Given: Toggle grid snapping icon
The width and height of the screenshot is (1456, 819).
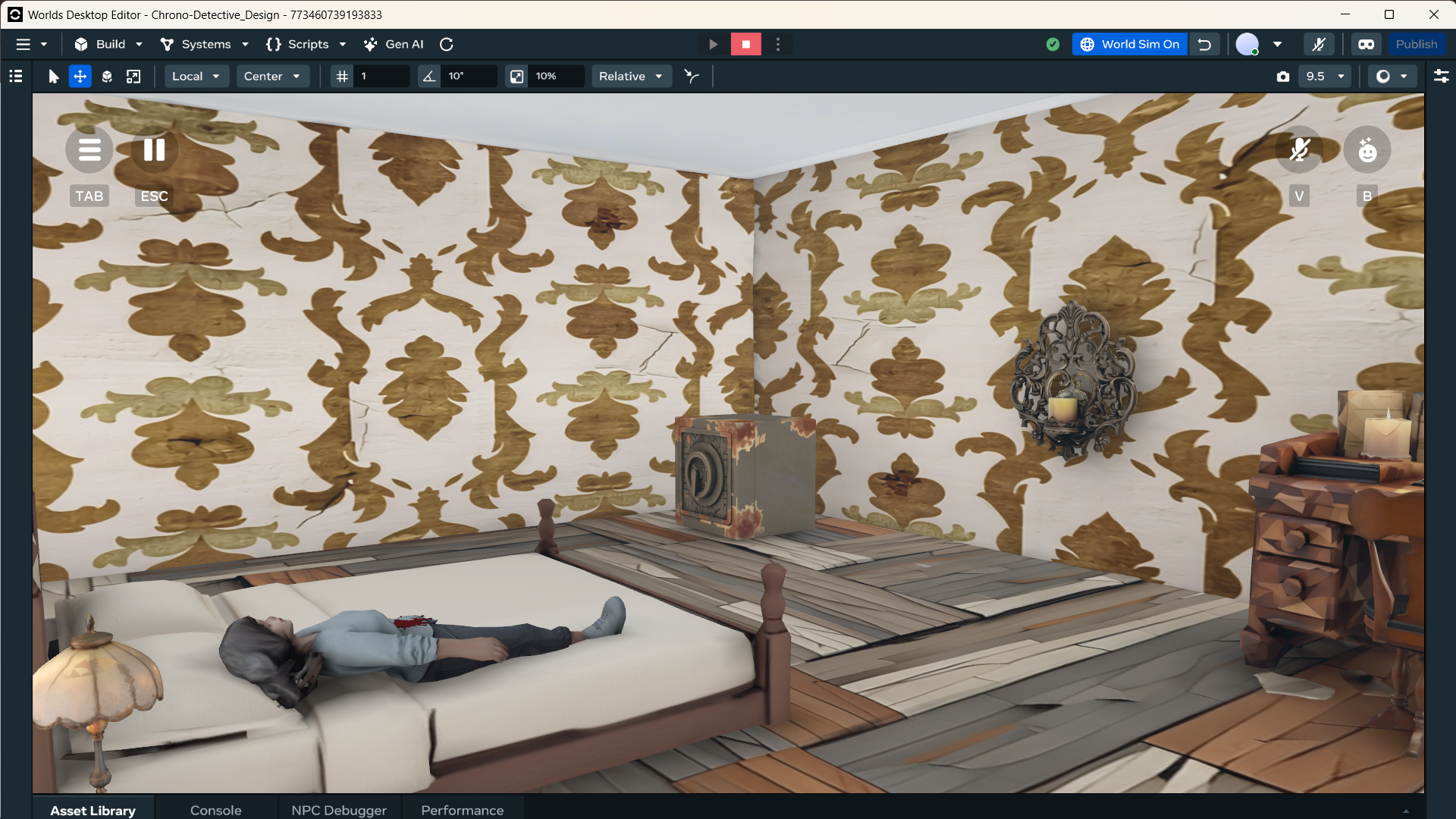Looking at the screenshot, I should coord(343,77).
